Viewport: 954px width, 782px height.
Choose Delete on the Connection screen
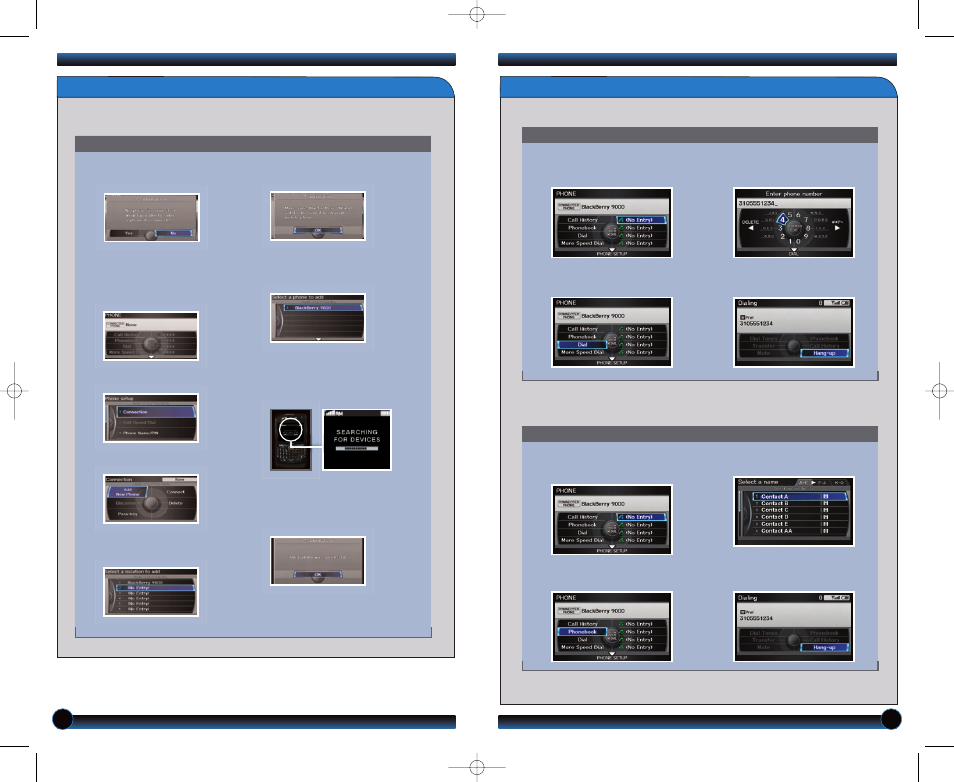[176, 503]
